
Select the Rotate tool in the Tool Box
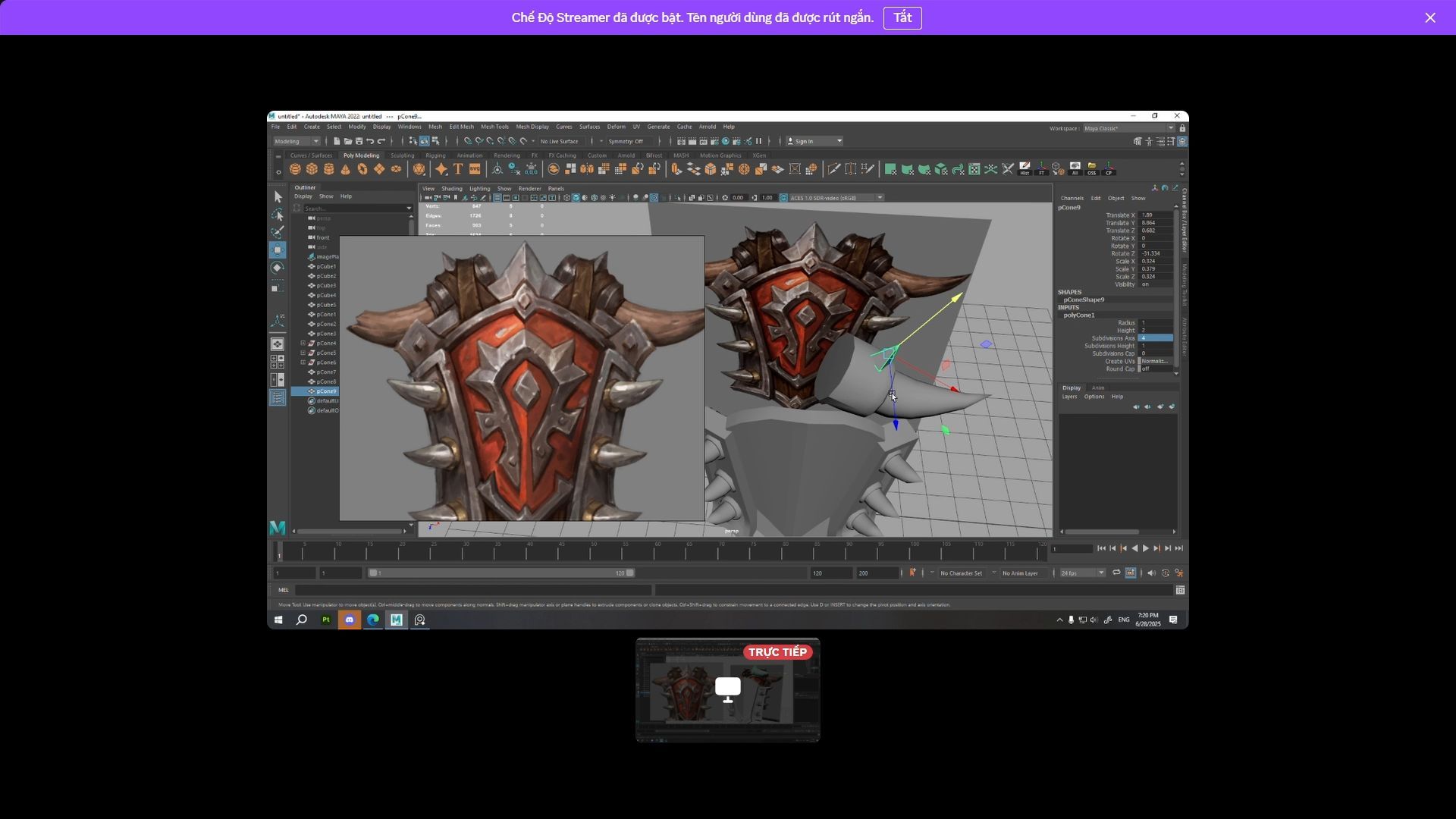278,268
